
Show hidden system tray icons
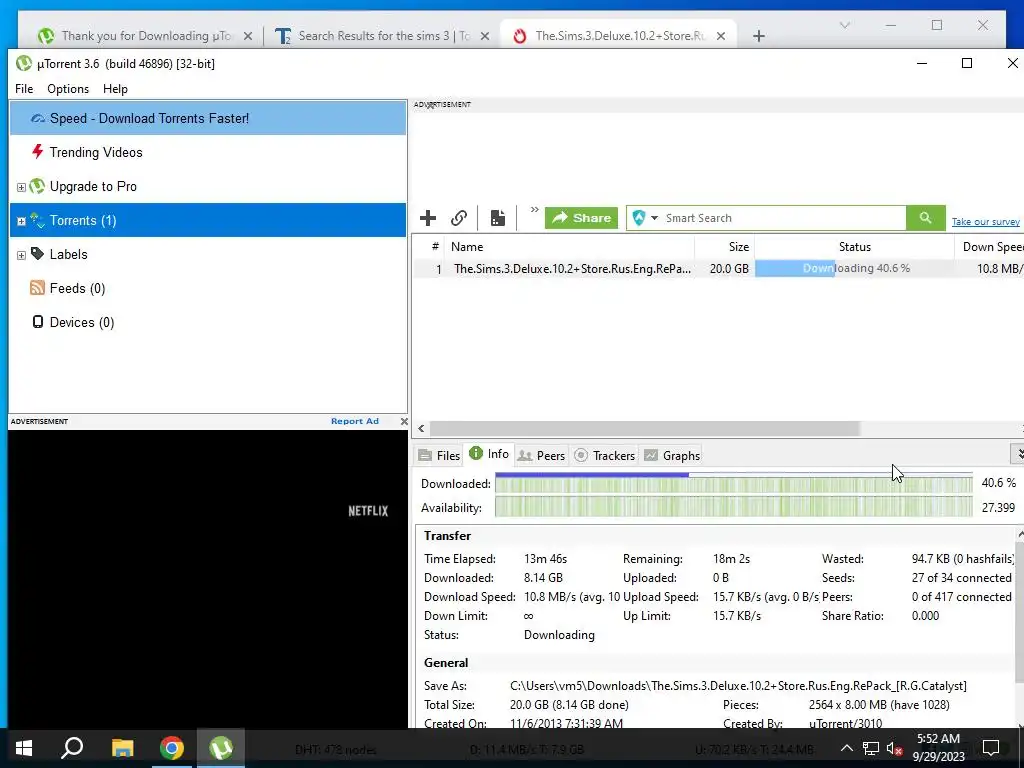click(x=846, y=748)
